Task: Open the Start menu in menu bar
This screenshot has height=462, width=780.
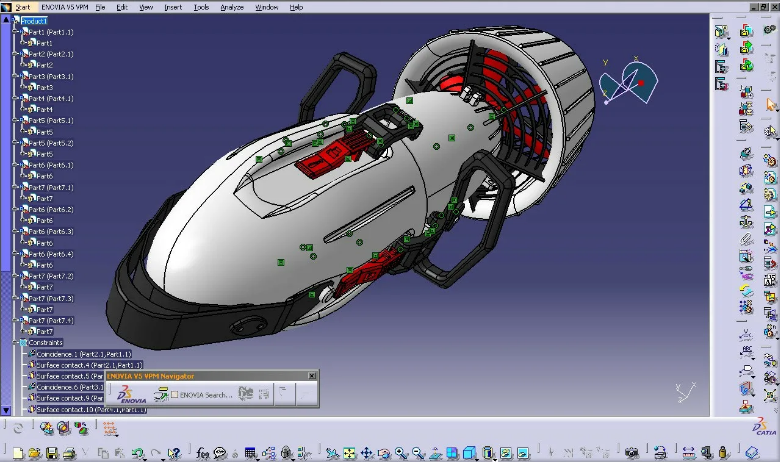Action: point(22,7)
